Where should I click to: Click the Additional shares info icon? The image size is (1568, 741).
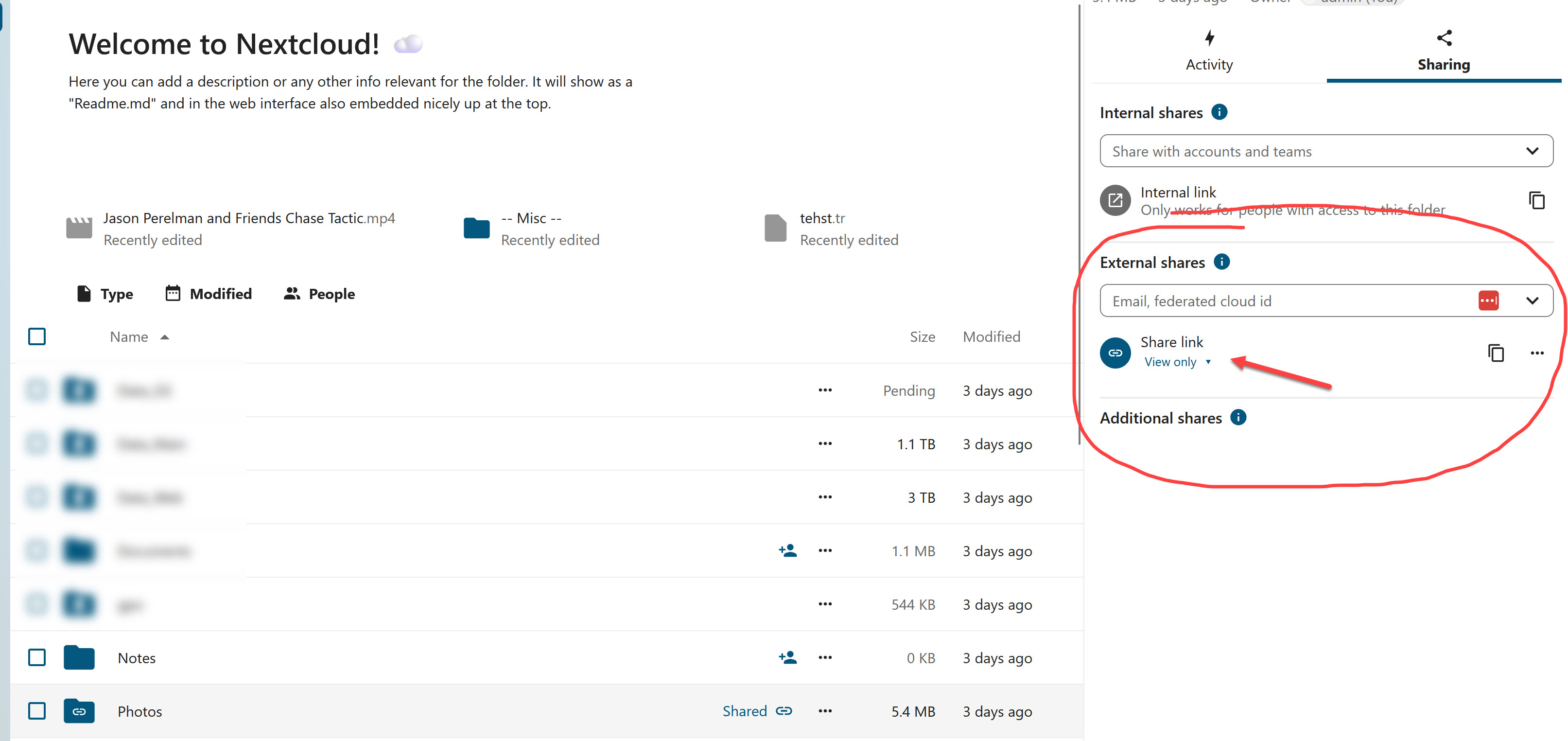[1237, 417]
